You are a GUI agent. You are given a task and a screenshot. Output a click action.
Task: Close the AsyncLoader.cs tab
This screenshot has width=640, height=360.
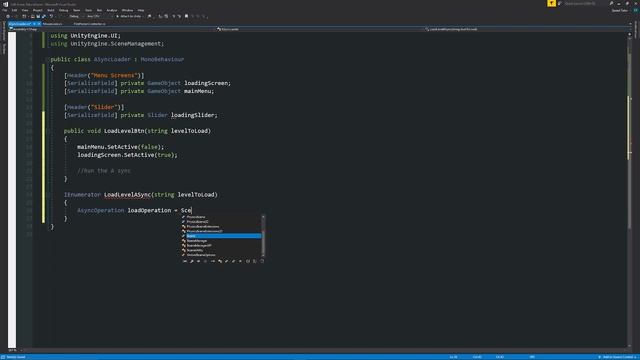(x=39, y=24)
